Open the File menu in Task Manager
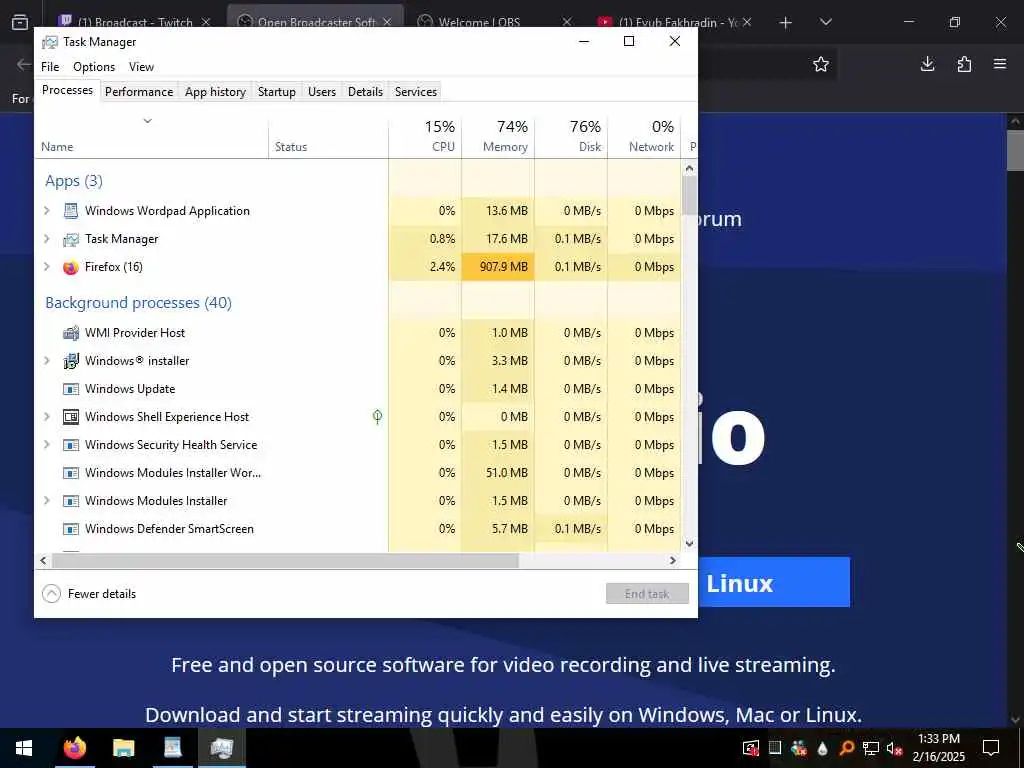Screen dimensions: 1024x768 [50, 67]
